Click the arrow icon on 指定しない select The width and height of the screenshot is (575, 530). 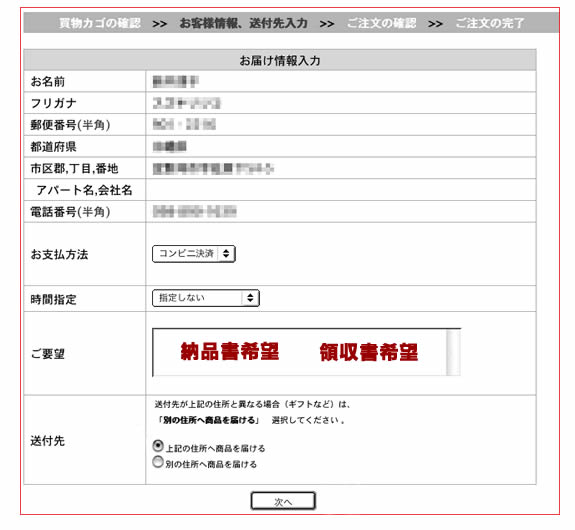(x=250, y=298)
